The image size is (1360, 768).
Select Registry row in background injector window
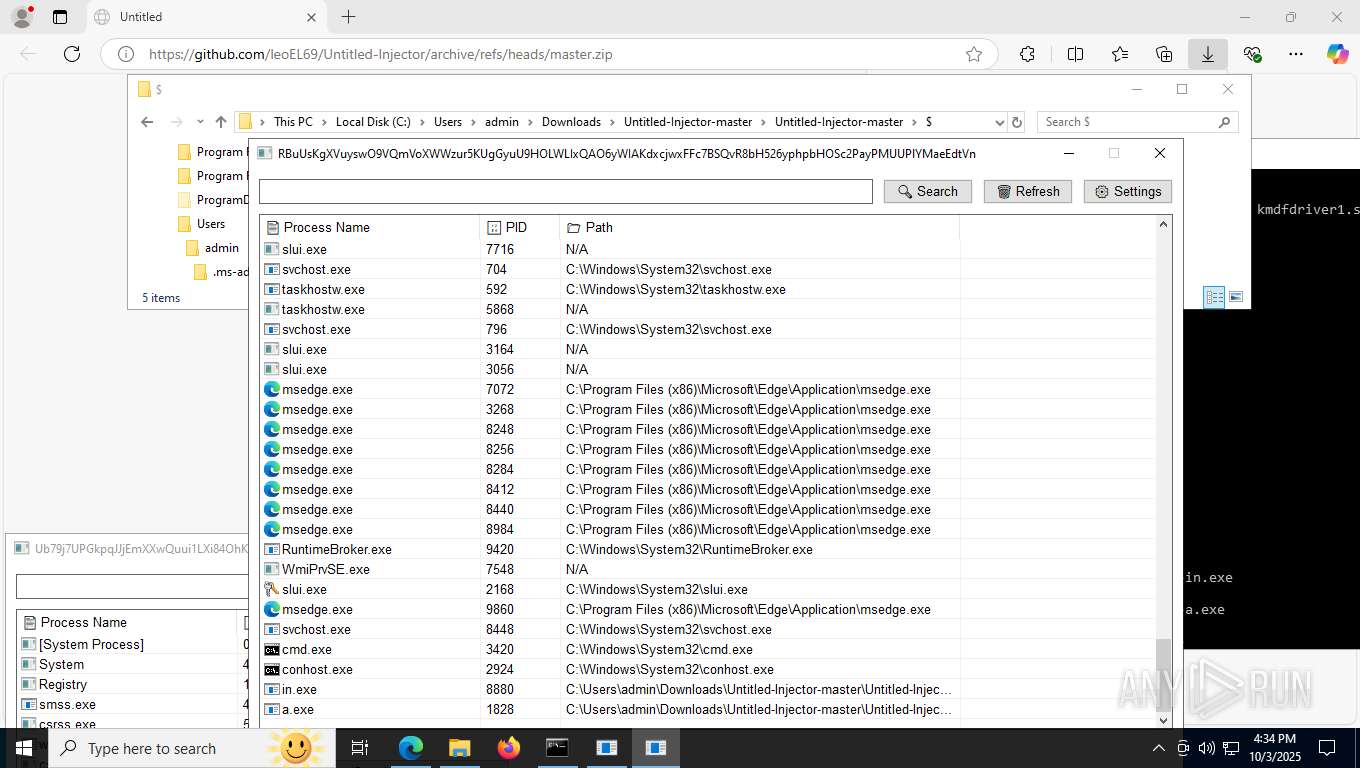click(133, 684)
